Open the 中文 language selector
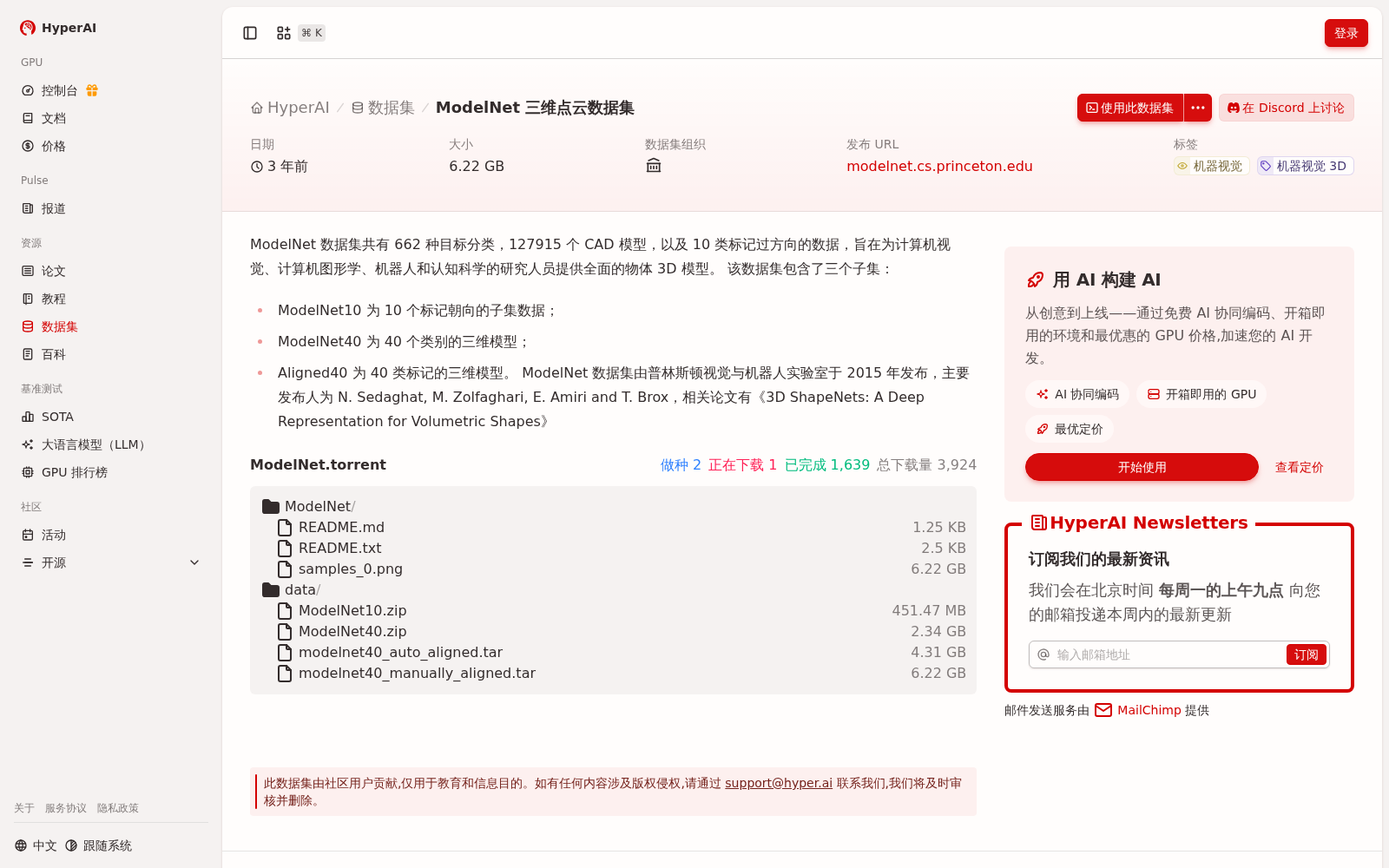 [x=36, y=845]
